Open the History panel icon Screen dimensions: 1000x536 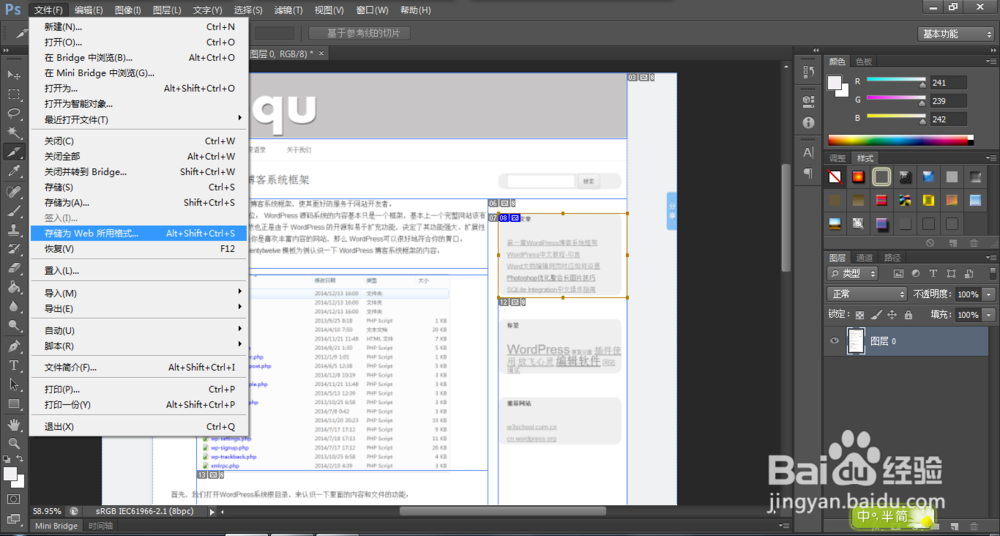pyautogui.click(x=808, y=71)
